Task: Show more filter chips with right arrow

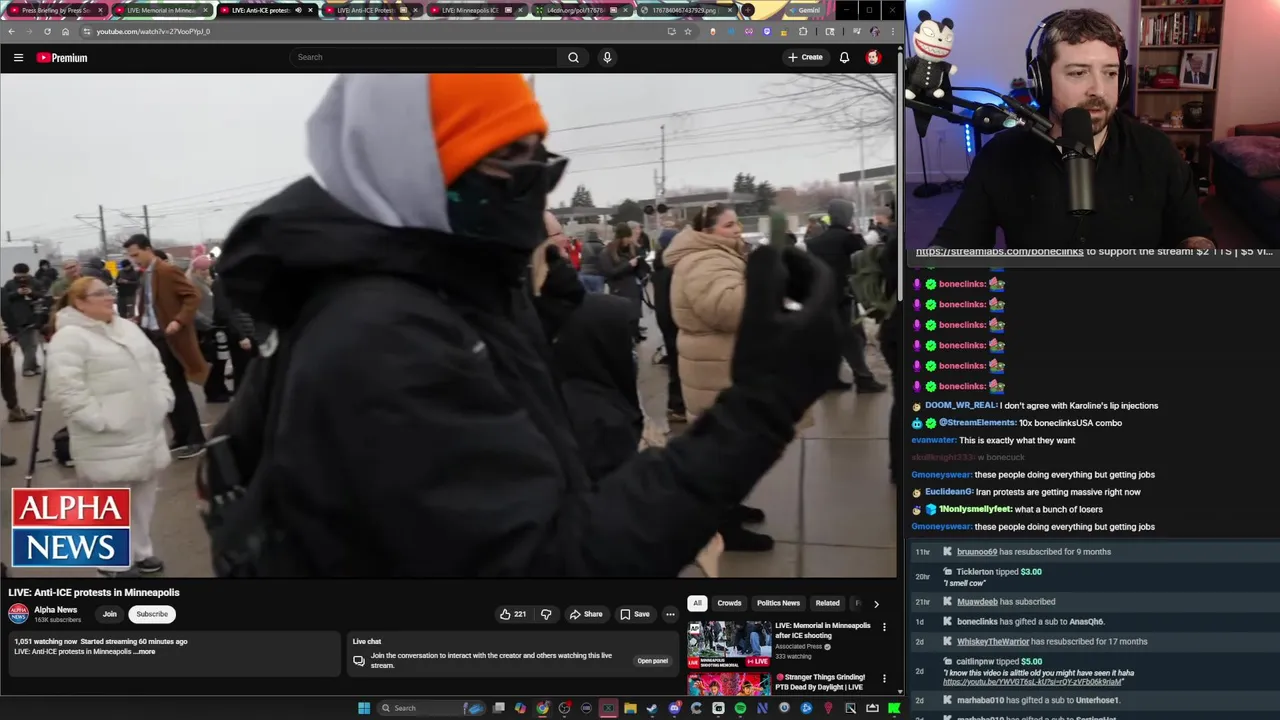Action: (x=876, y=603)
